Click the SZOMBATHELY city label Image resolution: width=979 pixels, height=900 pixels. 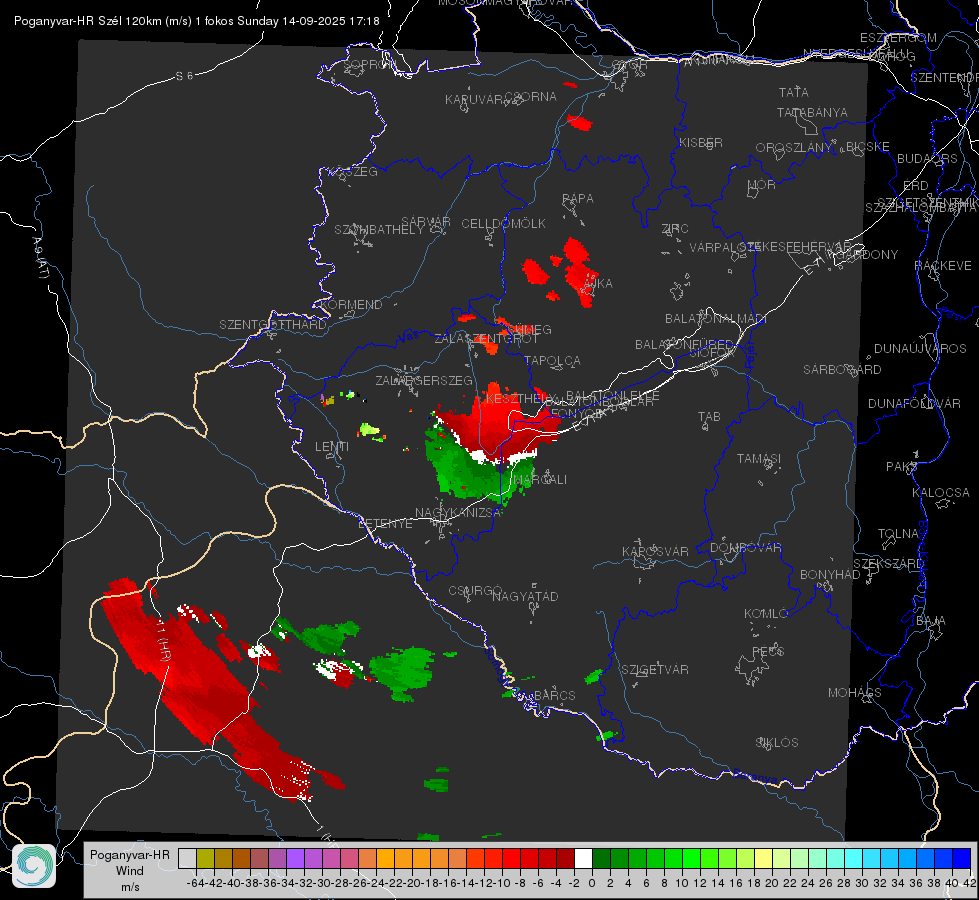pyautogui.click(x=379, y=230)
